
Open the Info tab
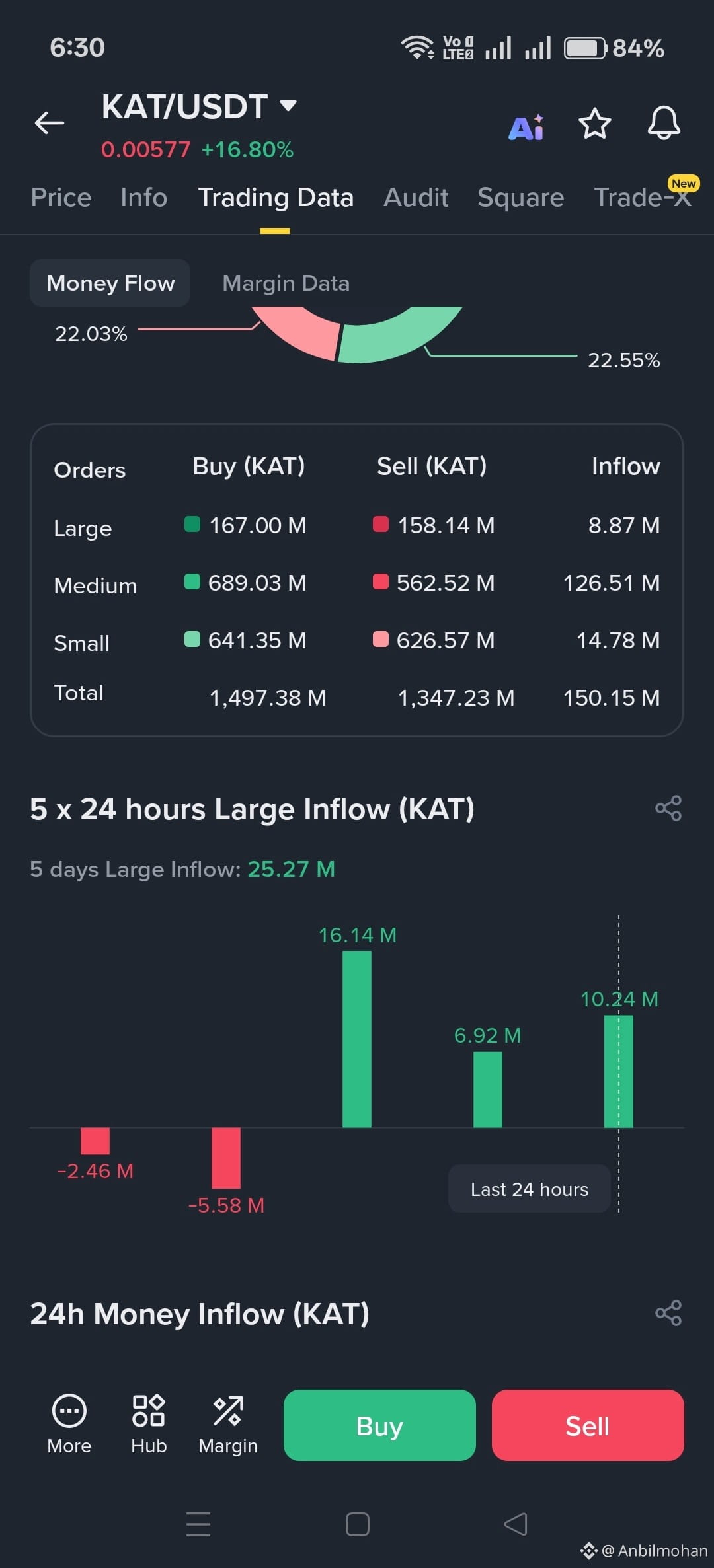(144, 198)
